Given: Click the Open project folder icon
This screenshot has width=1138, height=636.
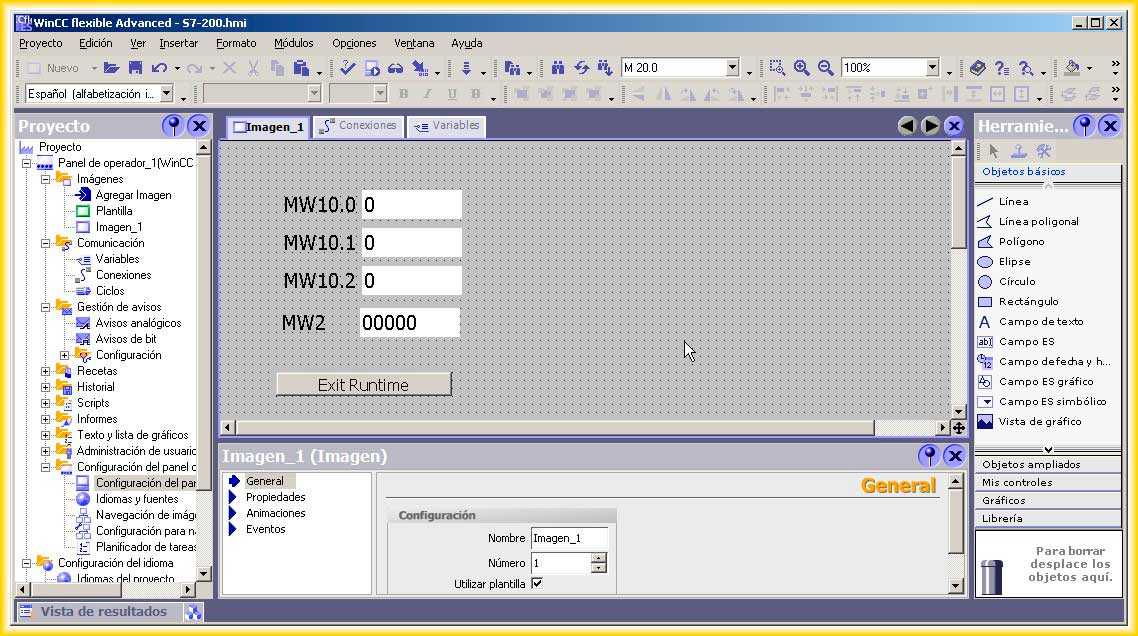Looking at the screenshot, I should pyautogui.click(x=111, y=68).
